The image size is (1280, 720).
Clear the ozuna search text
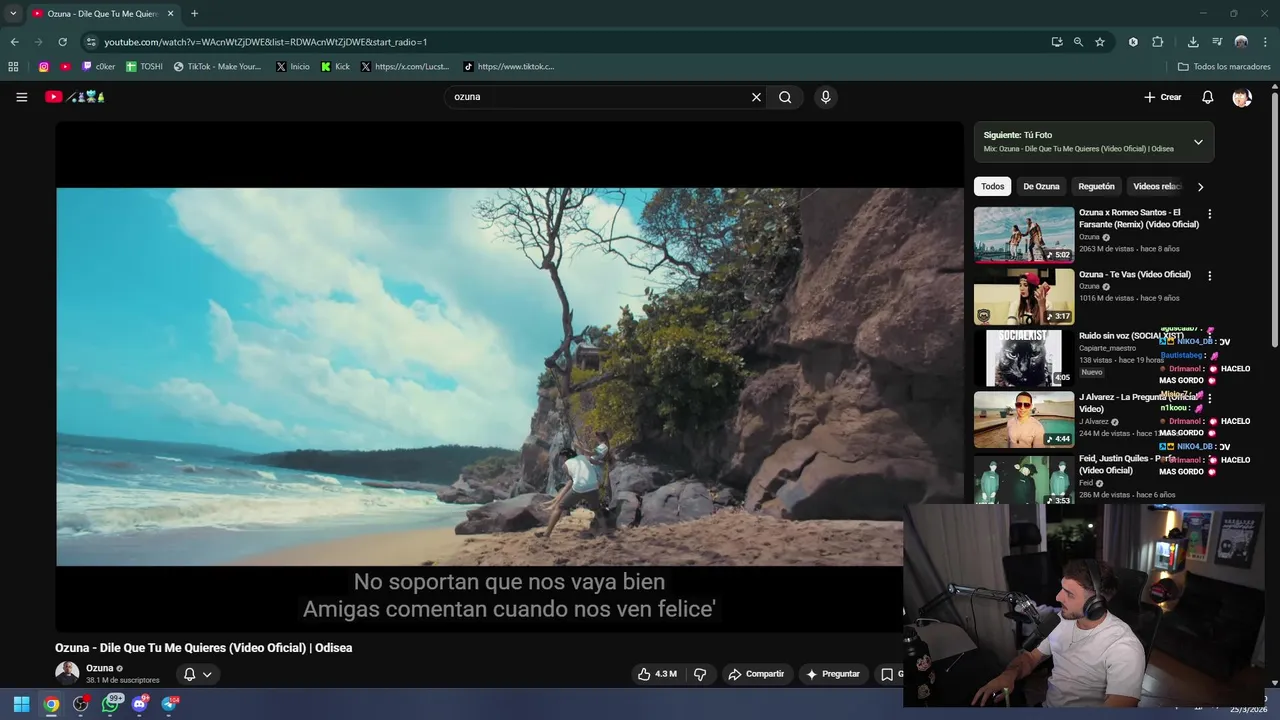coord(756,97)
